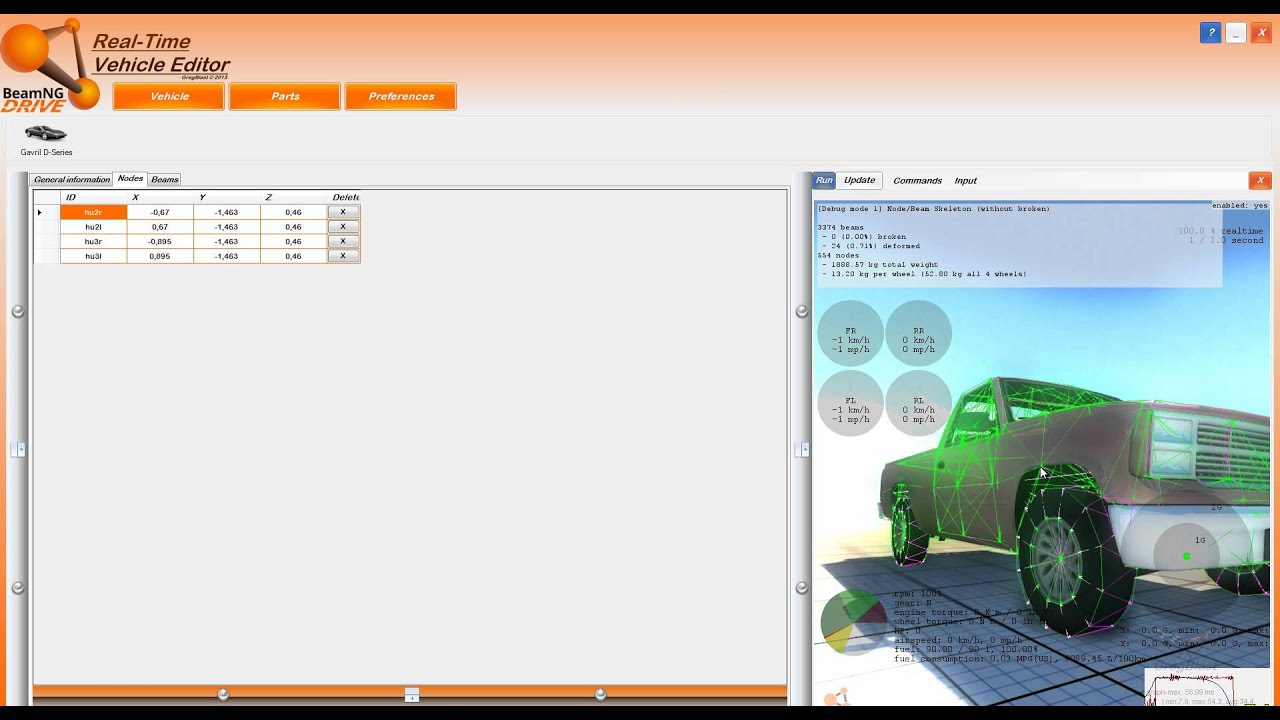Select the hu3l node ID cell

pyautogui.click(x=93, y=256)
